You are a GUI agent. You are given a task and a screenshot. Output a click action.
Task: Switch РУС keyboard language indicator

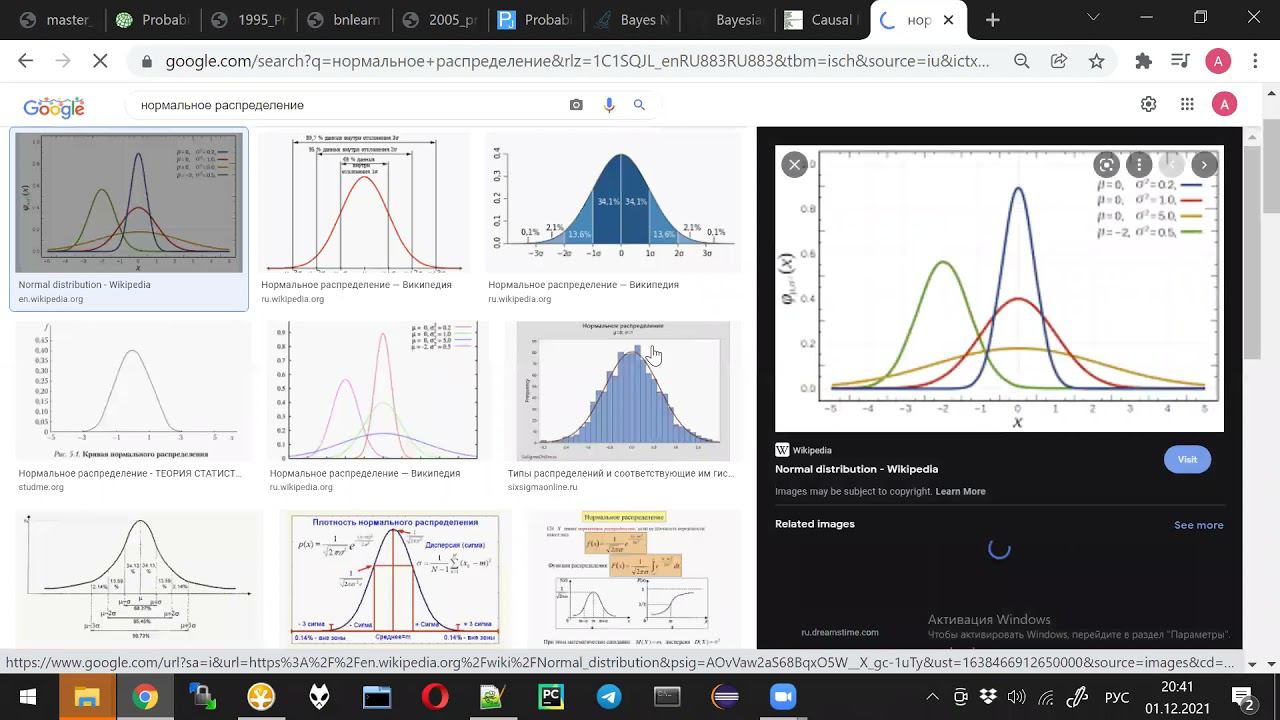(x=1117, y=697)
